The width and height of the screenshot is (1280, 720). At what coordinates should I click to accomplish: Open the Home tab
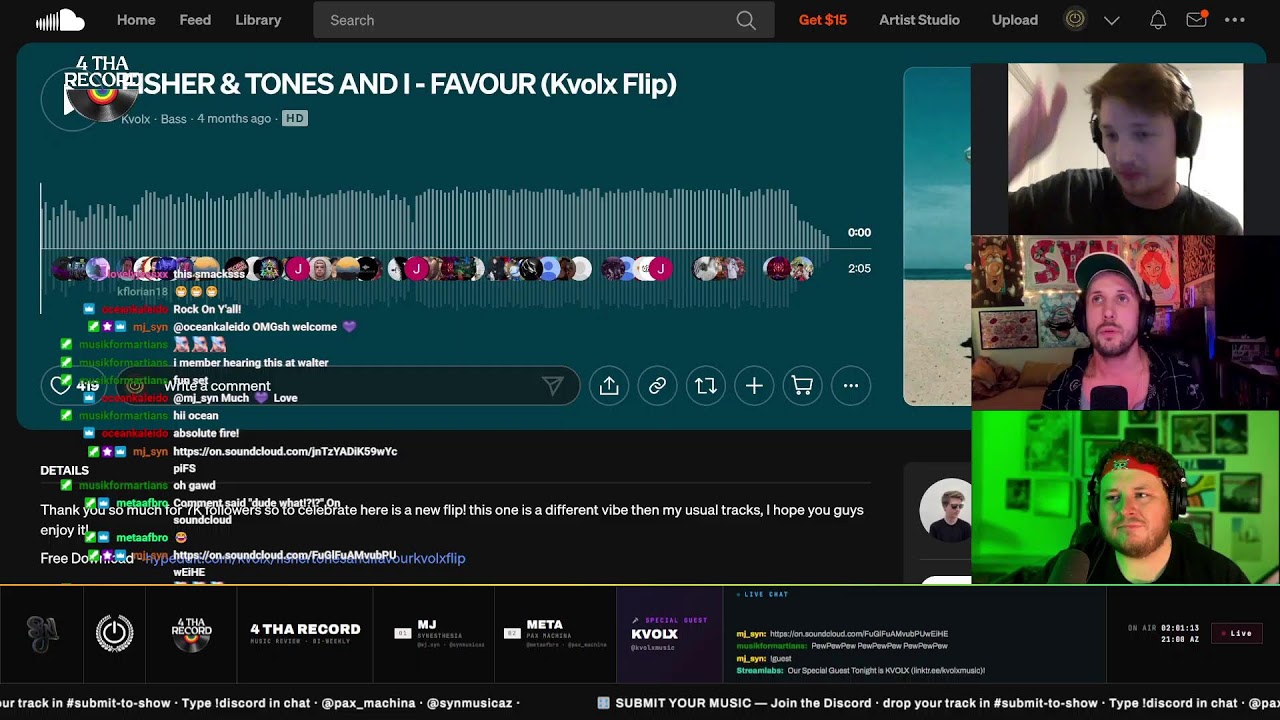[136, 20]
